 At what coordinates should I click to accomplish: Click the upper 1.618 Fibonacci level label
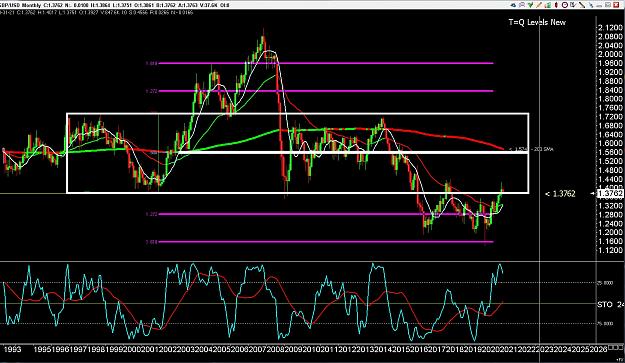[151, 63]
